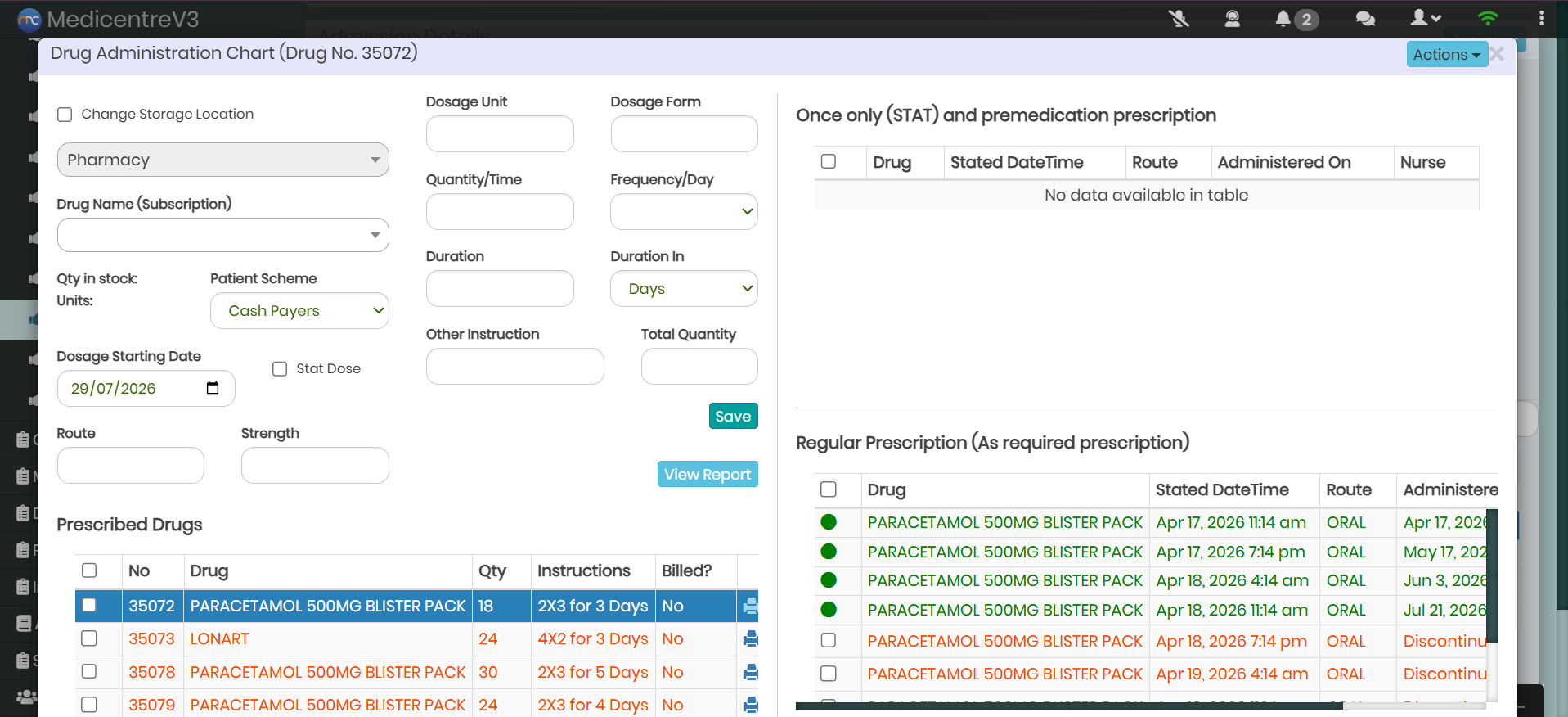Select LONART drug name in Prescribed Drugs
Viewport: 1568px width, 717px height.
pyautogui.click(x=219, y=638)
